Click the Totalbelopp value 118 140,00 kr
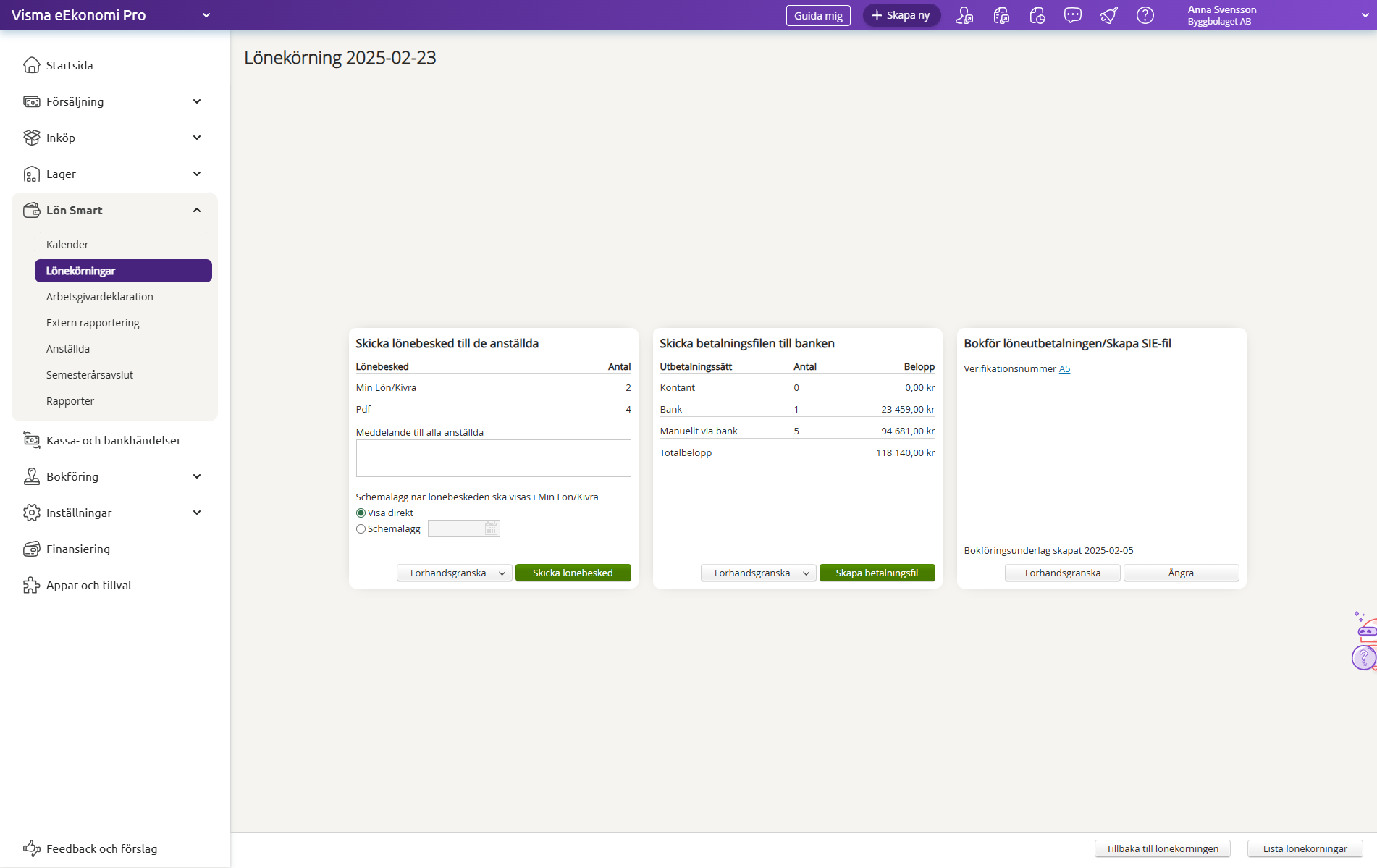Screen dimensions: 1377x868 coord(905,453)
